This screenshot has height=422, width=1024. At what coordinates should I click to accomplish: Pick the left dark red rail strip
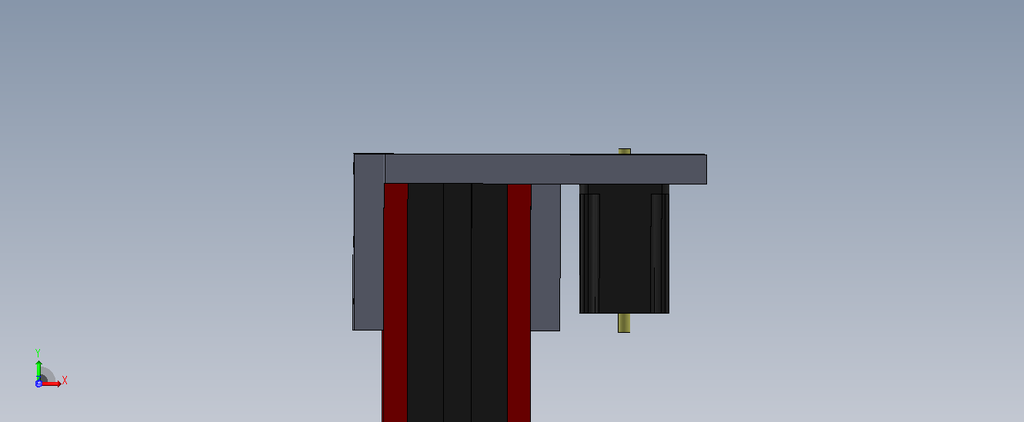pos(395,300)
